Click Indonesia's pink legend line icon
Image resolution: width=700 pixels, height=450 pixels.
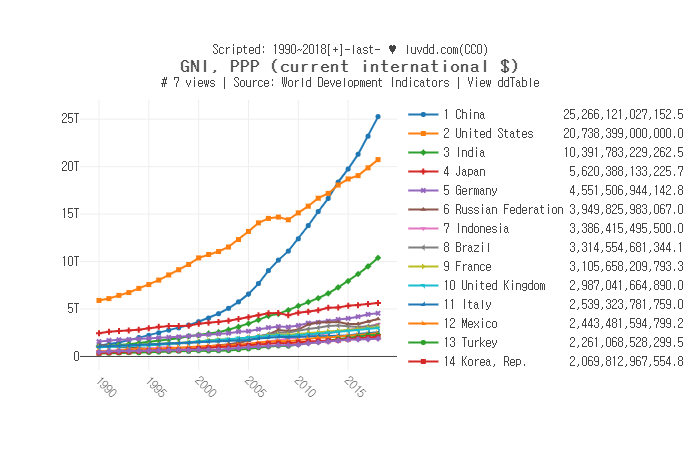tap(424, 229)
